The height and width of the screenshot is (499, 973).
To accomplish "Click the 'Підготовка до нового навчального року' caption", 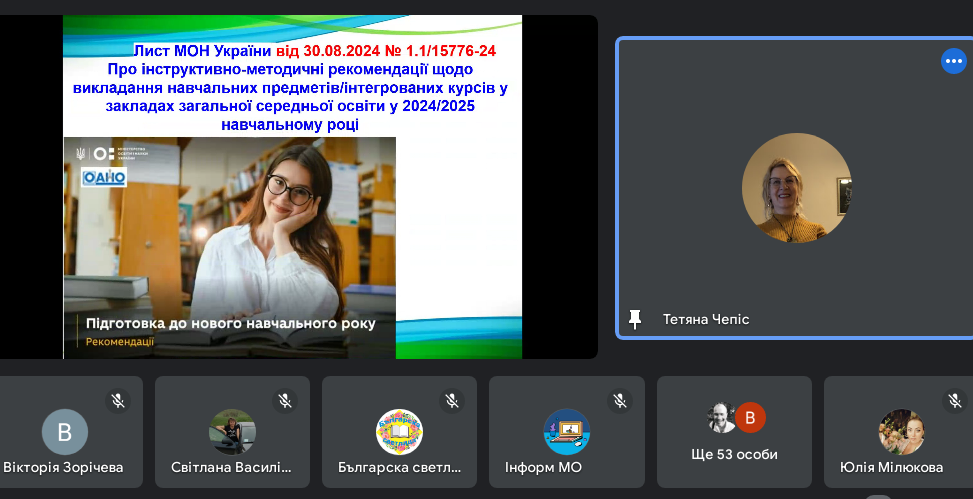I will click(231, 323).
